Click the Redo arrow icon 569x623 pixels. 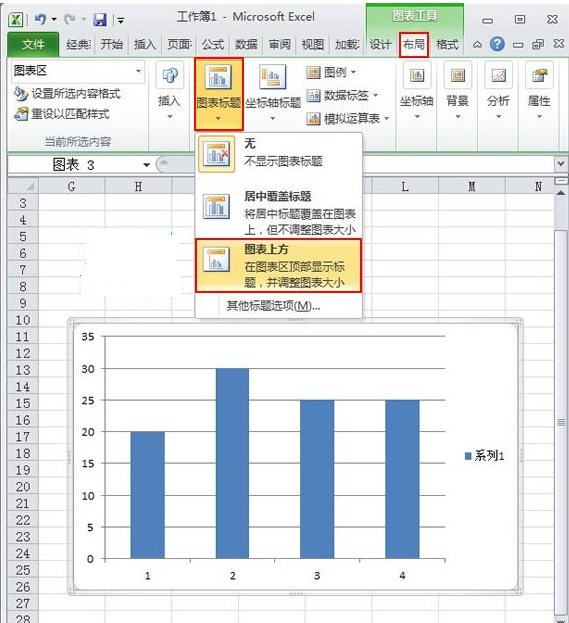tap(70, 19)
